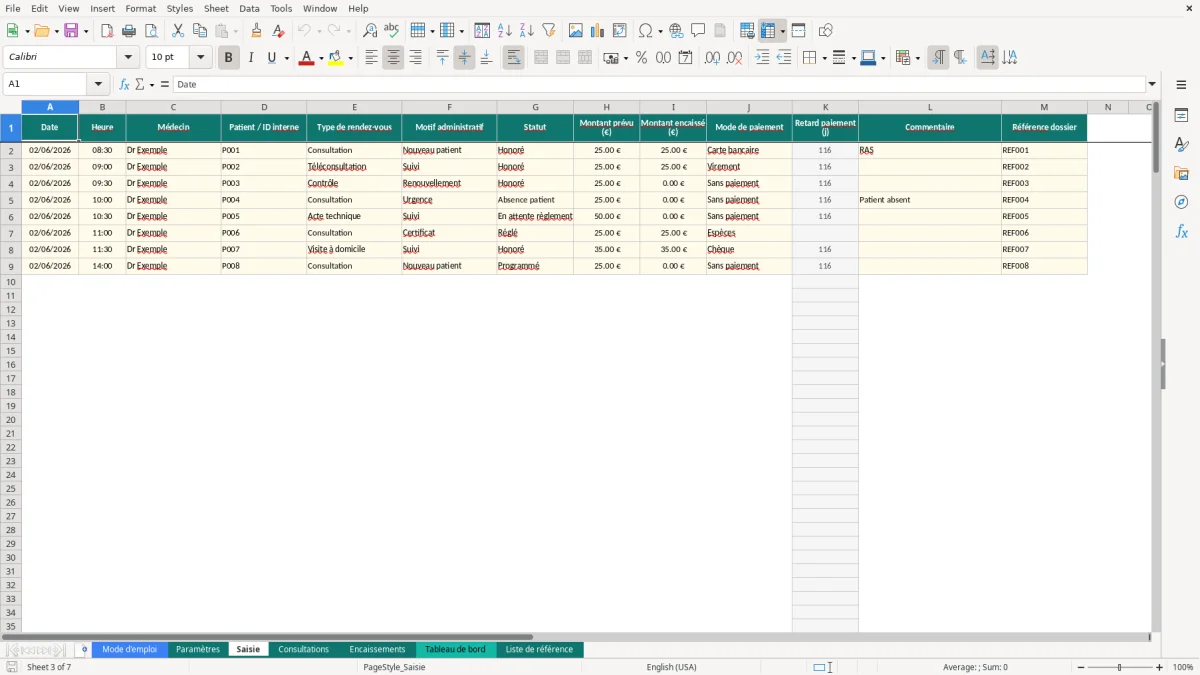Viewport: 1200px width, 675px height.
Task: Open the Sheet menu
Action: point(216,8)
